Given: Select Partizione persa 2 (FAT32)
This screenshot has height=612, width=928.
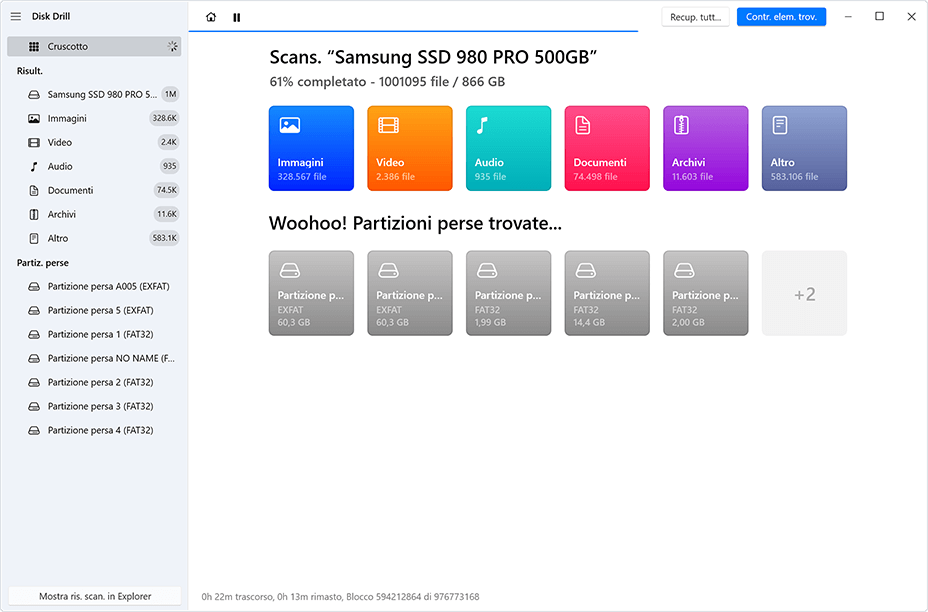Looking at the screenshot, I should [94, 382].
